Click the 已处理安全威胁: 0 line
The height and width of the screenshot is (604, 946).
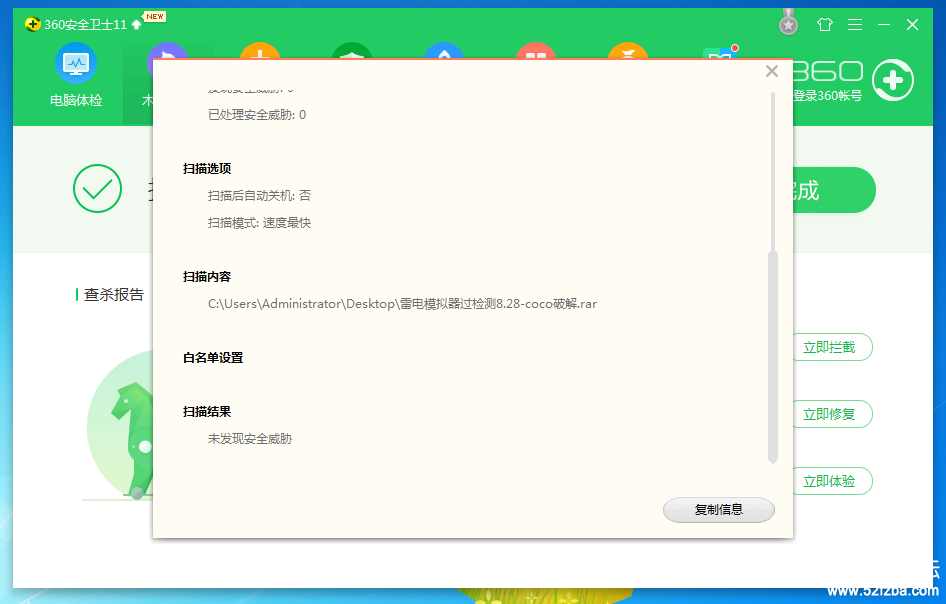[x=257, y=115]
